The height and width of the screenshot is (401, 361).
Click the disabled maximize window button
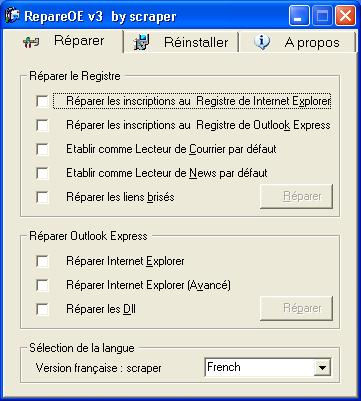(x=322, y=16)
